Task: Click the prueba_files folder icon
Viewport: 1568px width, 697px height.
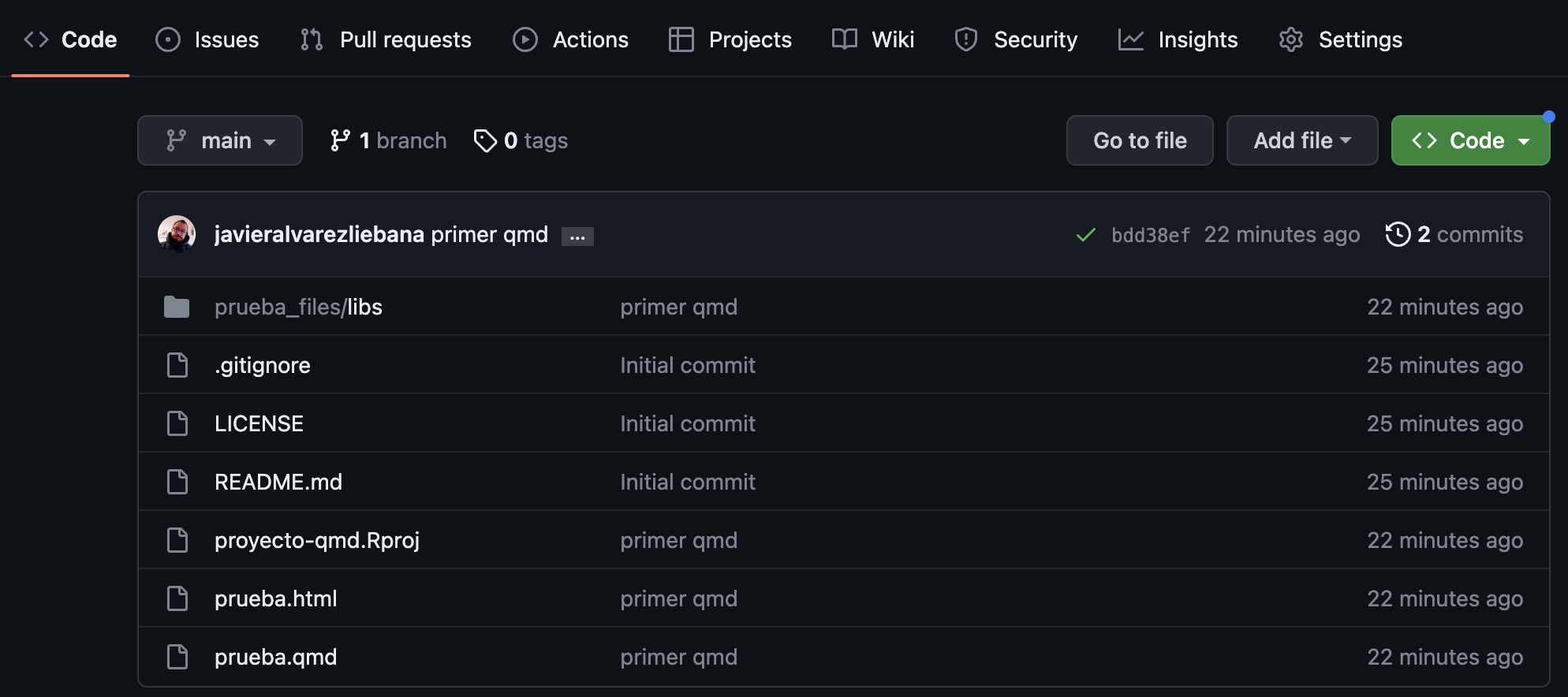Action: [x=177, y=307]
